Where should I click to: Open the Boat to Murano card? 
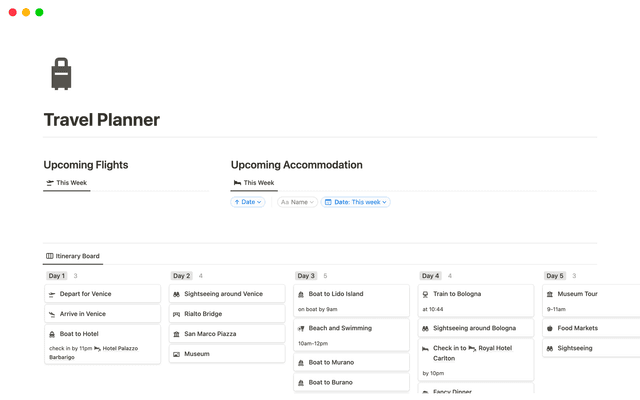click(331, 362)
